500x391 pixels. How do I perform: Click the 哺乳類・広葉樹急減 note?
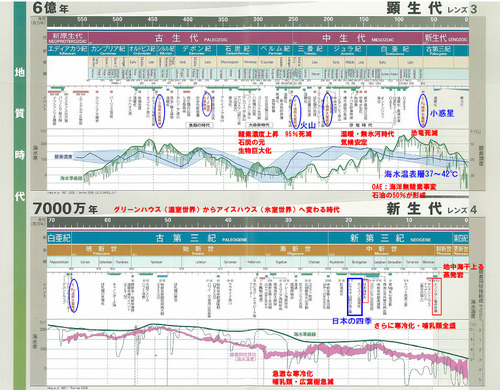click(x=303, y=382)
